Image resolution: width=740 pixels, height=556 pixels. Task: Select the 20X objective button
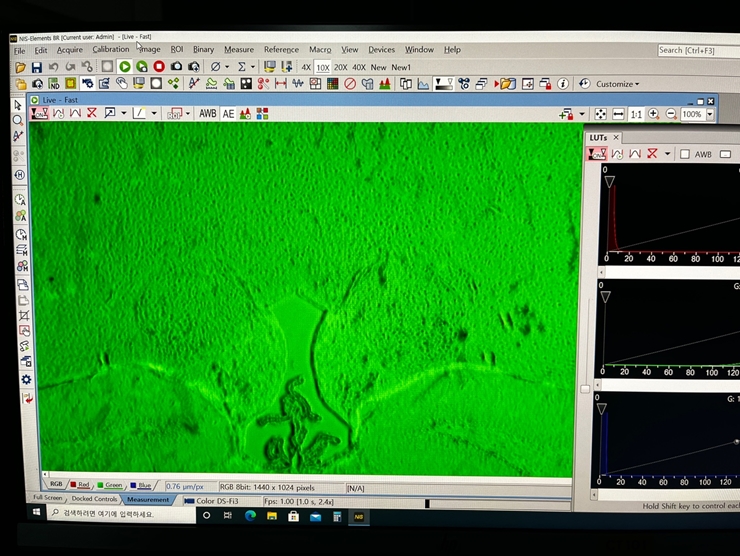(x=341, y=67)
